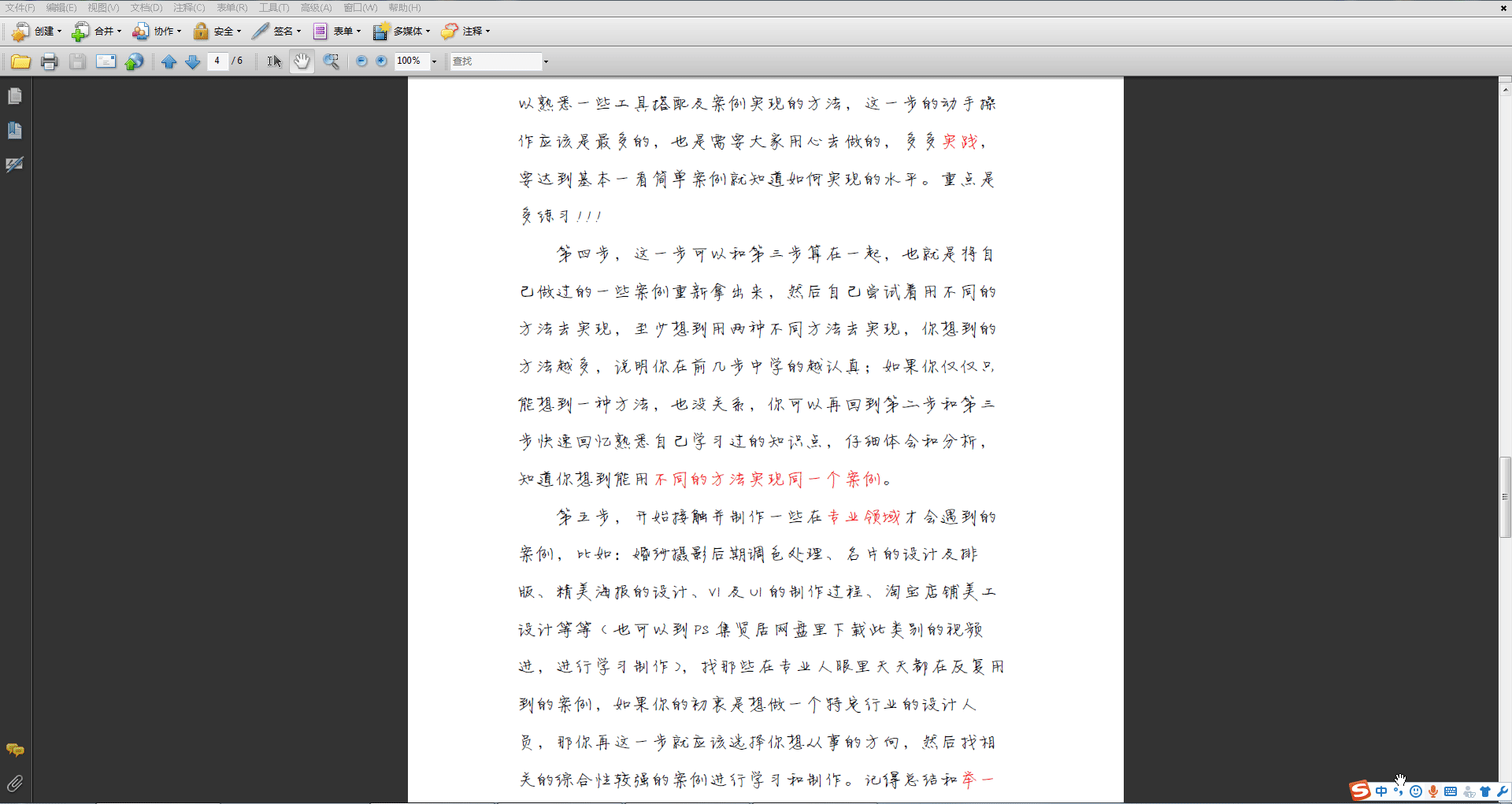Open the 帮助(H) menu
This screenshot has width=1512, height=804.
pyautogui.click(x=404, y=8)
